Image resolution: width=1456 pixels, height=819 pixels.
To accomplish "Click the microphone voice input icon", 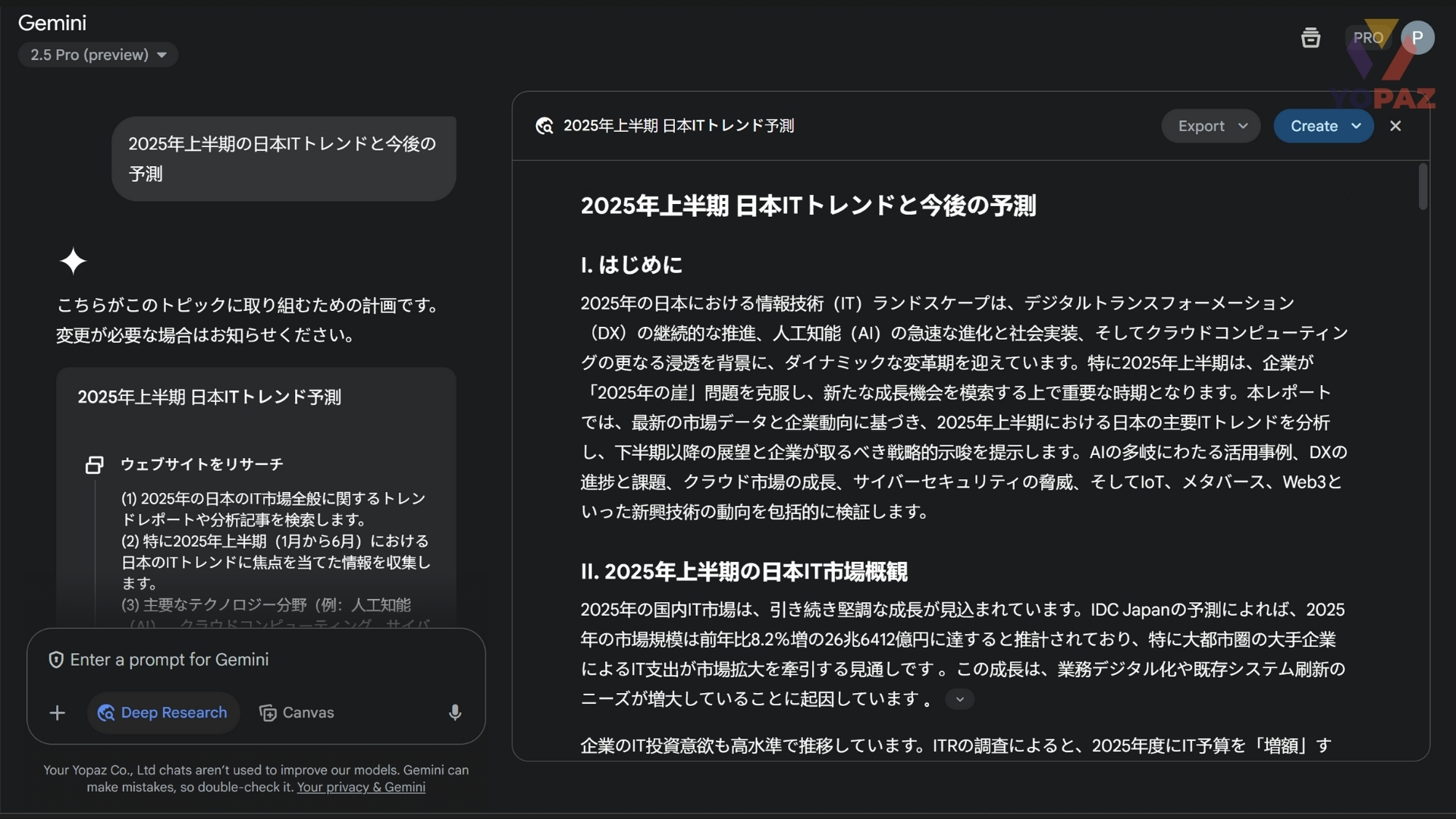I will (455, 713).
